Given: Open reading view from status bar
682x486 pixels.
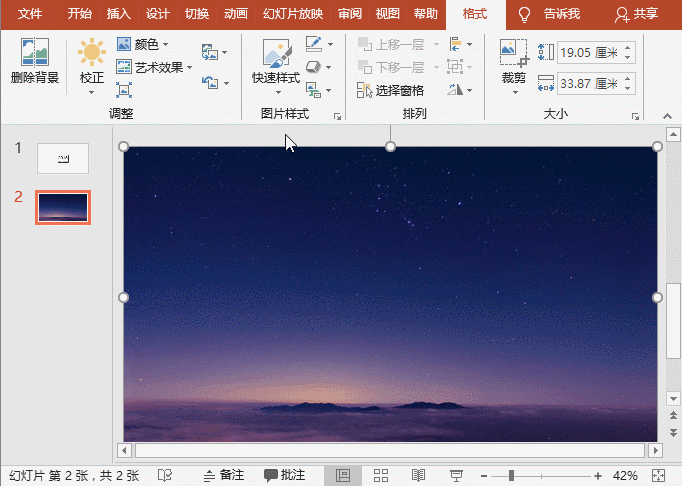Looking at the screenshot, I should coord(419,475).
